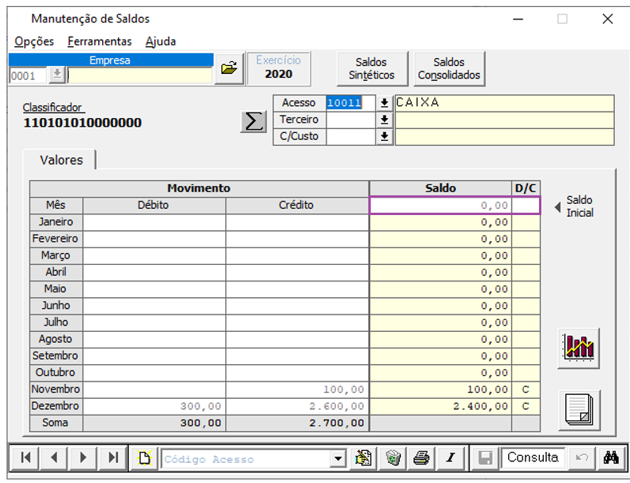Viewport: 630px width, 483px height.
Task: Click the Saldo Inicial value field
Action: 440,205
